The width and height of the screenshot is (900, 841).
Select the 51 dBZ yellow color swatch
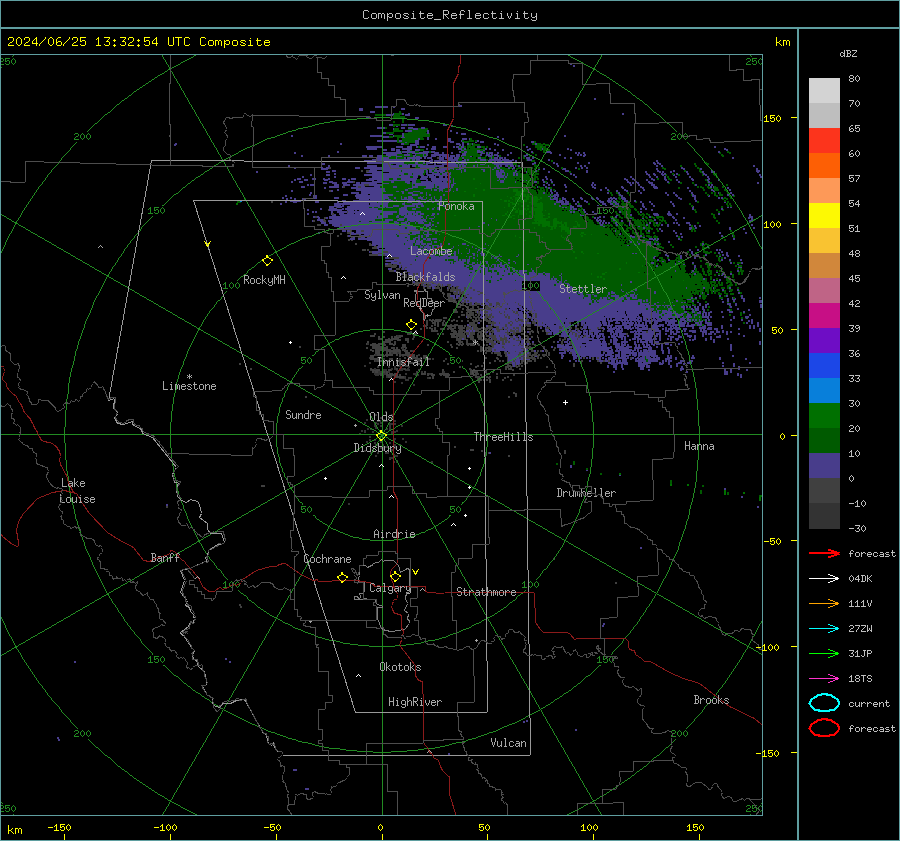[x=824, y=215]
